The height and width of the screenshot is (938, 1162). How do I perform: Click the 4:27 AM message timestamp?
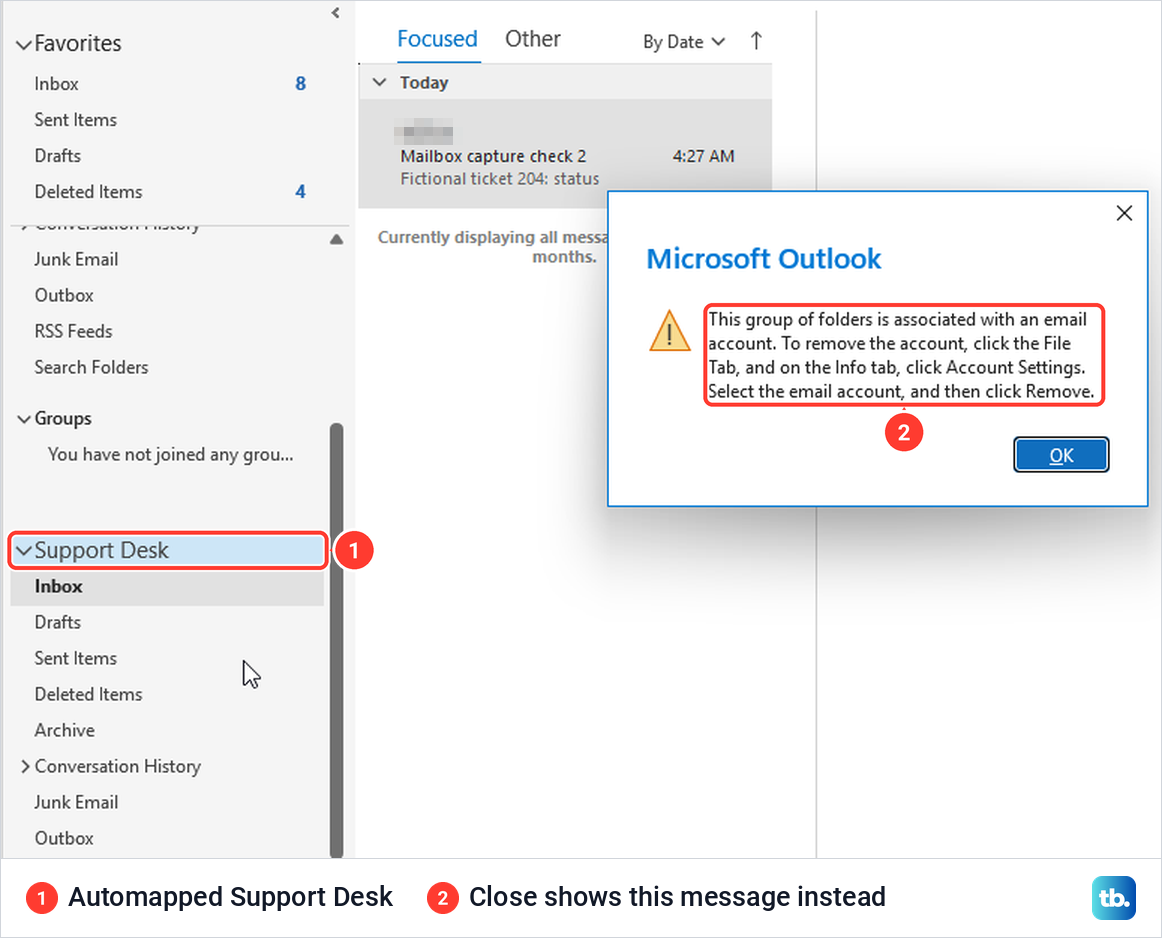pos(703,156)
